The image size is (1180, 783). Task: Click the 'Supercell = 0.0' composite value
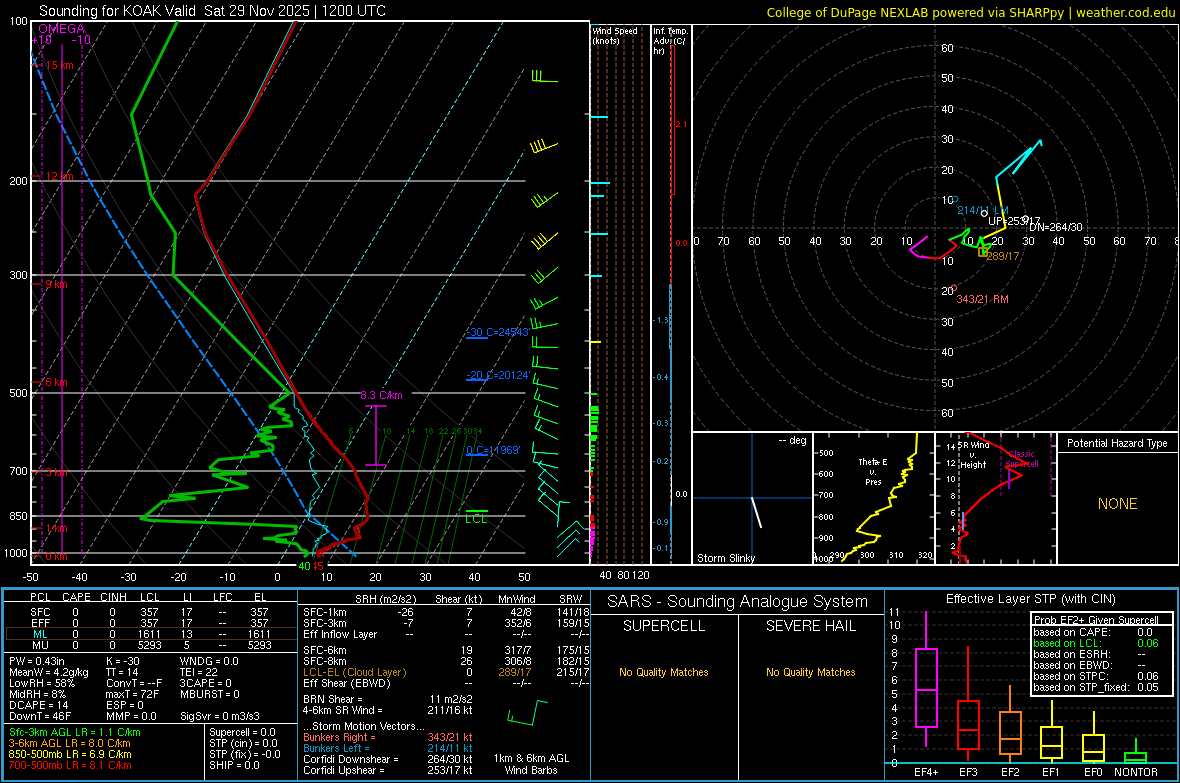(x=242, y=733)
